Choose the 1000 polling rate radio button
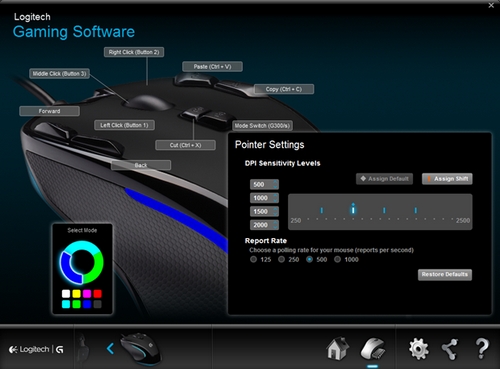The height and width of the screenshot is (369, 500). (338, 259)
